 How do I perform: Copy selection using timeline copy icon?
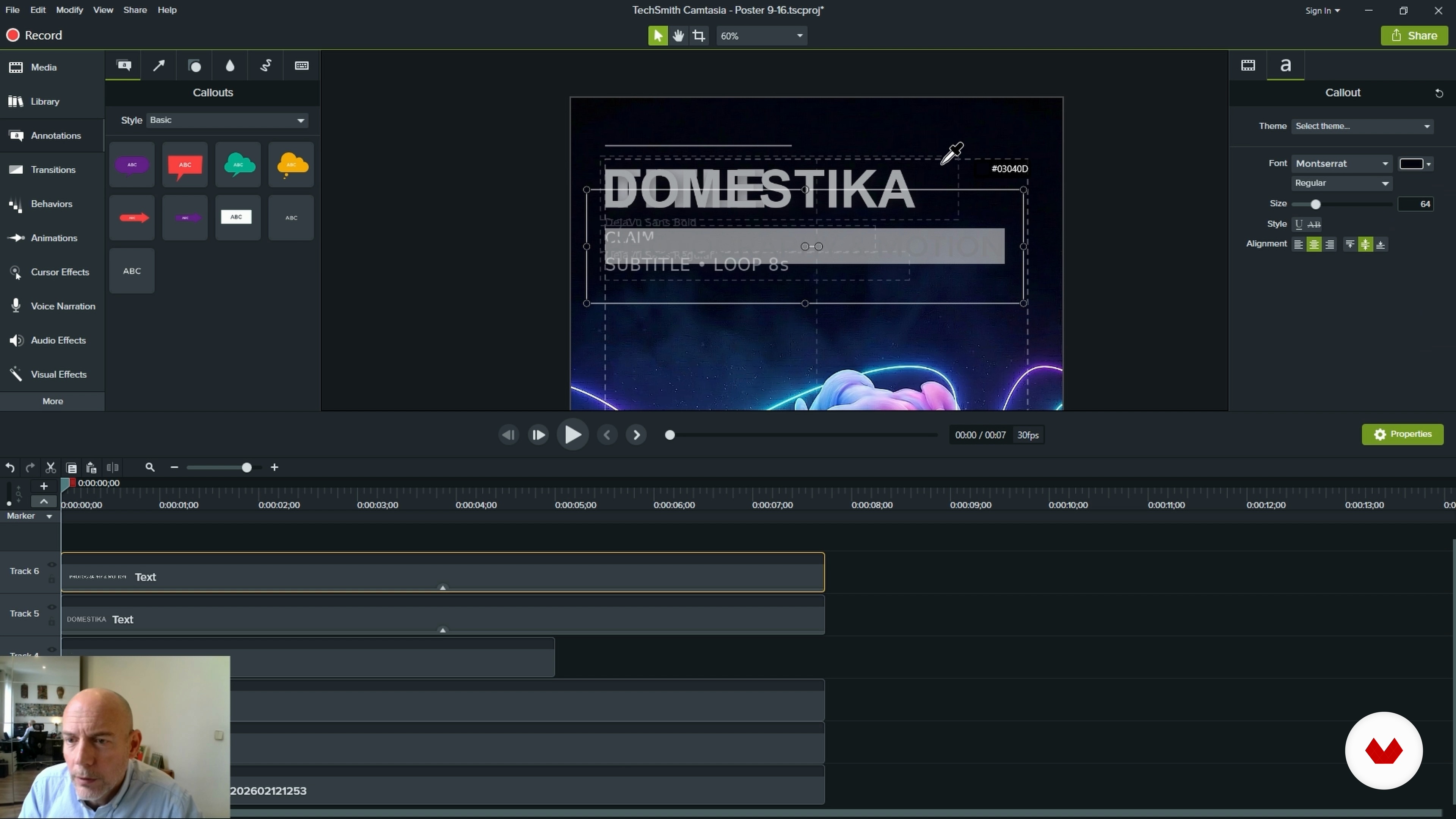(x=71, y=468)
